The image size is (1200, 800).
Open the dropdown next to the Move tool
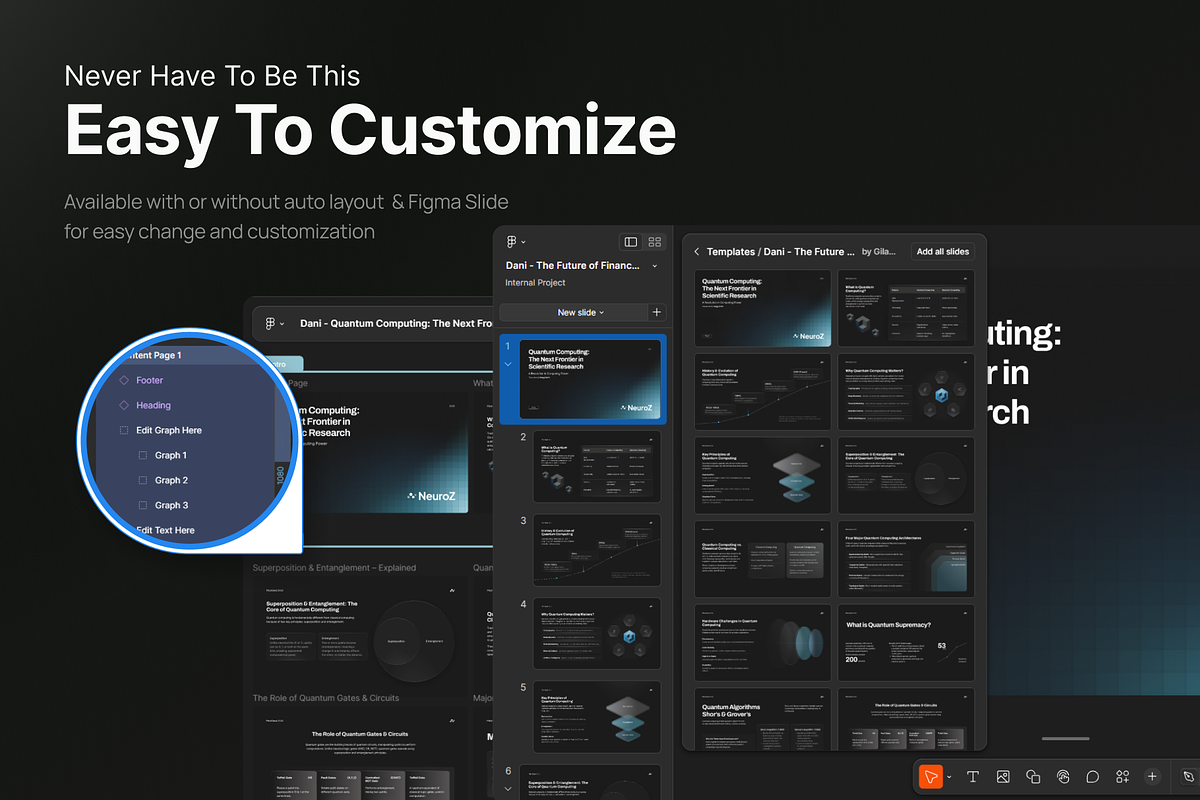[x=949, y=777]
